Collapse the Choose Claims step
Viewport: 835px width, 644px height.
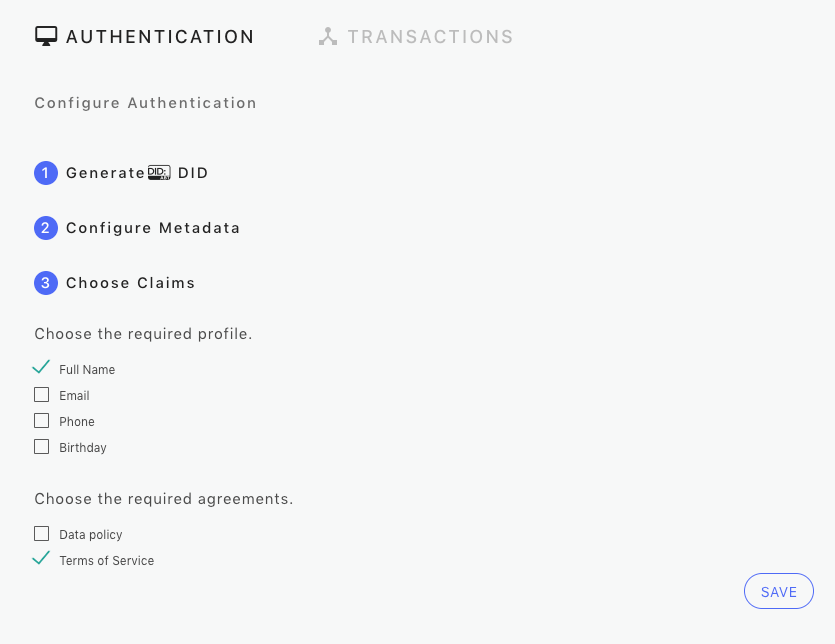130,283
